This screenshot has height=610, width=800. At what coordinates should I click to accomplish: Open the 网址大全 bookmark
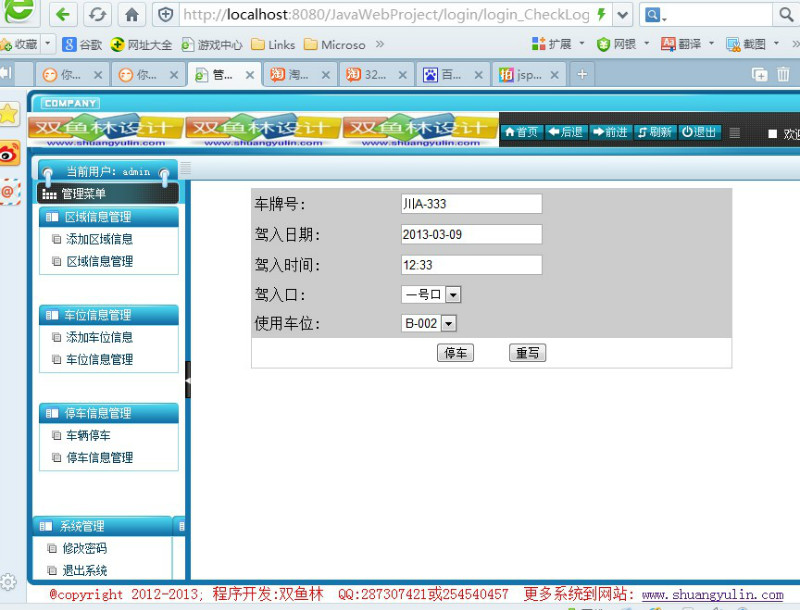[141, 44]
